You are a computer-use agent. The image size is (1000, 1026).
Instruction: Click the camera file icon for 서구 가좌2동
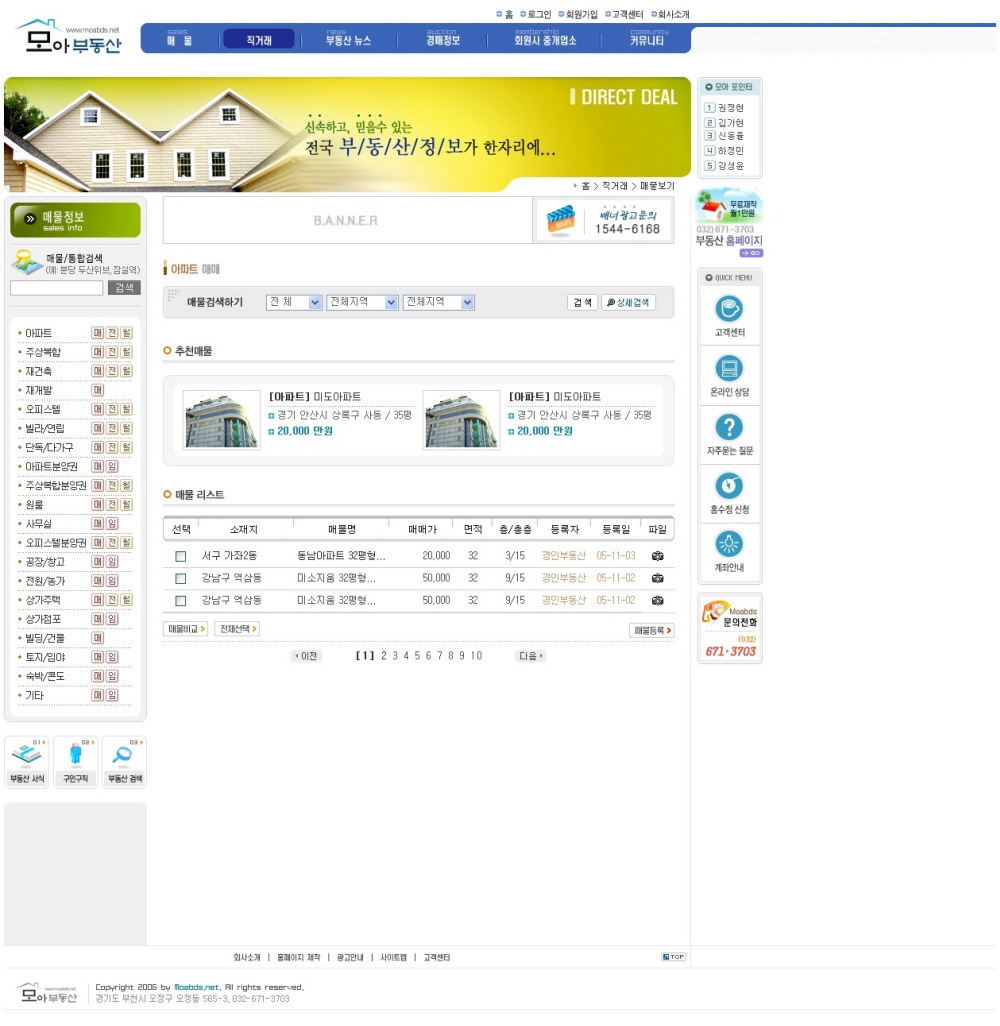click(657, 556)
